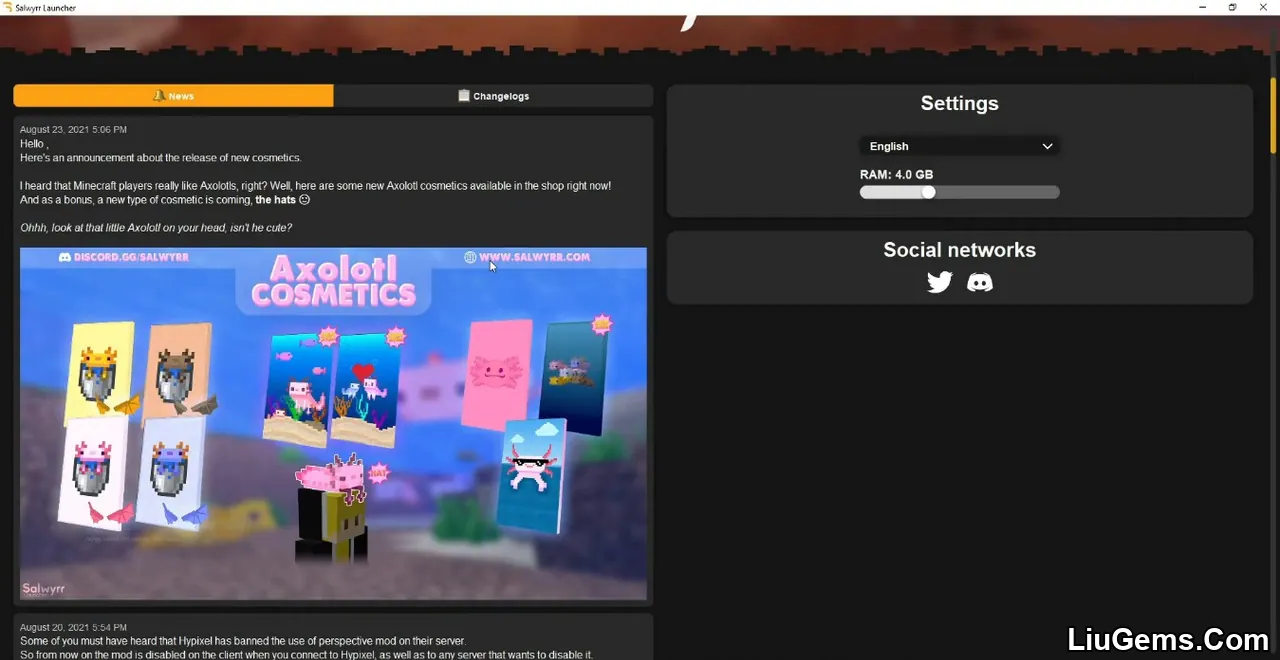Click the bold "the hats" text
The height and width of the screenshot is (660, 1280).
276,200
